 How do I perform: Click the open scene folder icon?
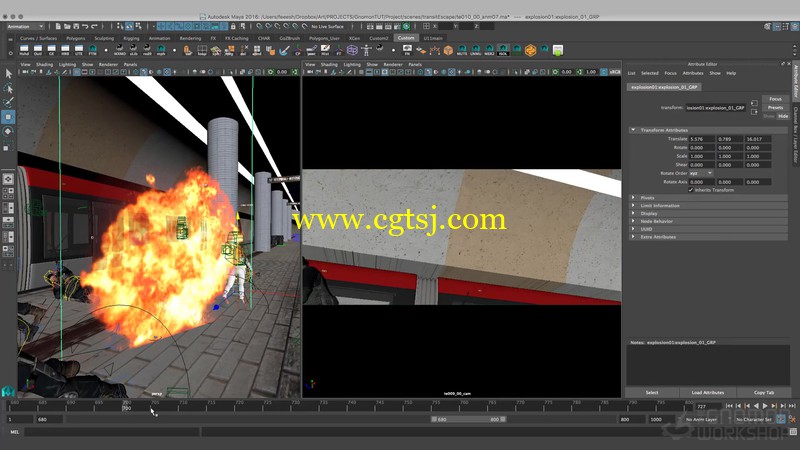click(x=67, y=26)
